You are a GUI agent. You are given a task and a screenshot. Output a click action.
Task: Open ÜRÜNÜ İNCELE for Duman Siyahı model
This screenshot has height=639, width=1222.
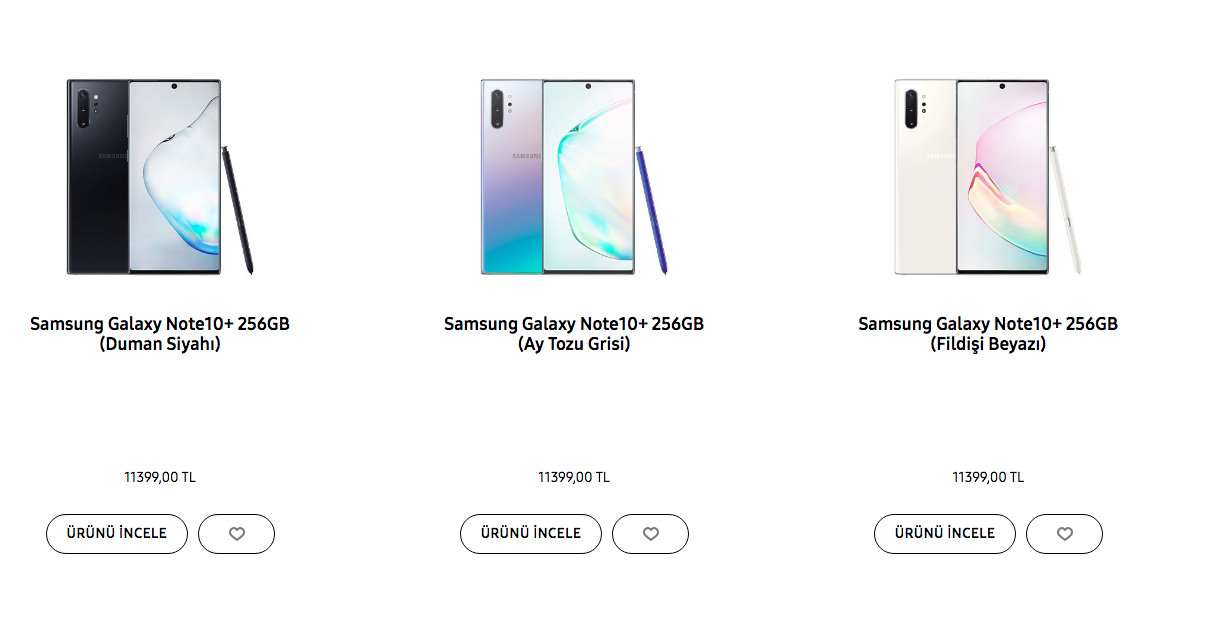tap(117, 534)
